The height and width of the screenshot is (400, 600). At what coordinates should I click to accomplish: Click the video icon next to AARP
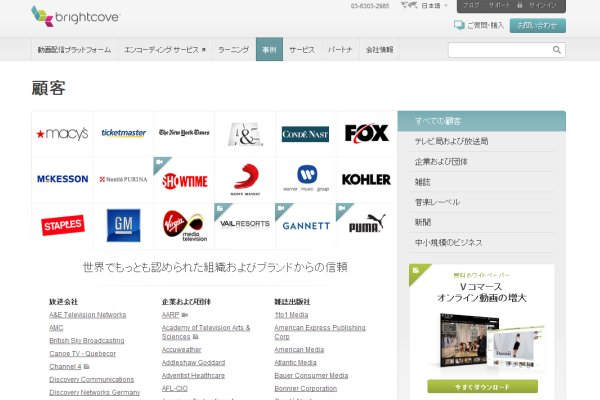(184, 315)
